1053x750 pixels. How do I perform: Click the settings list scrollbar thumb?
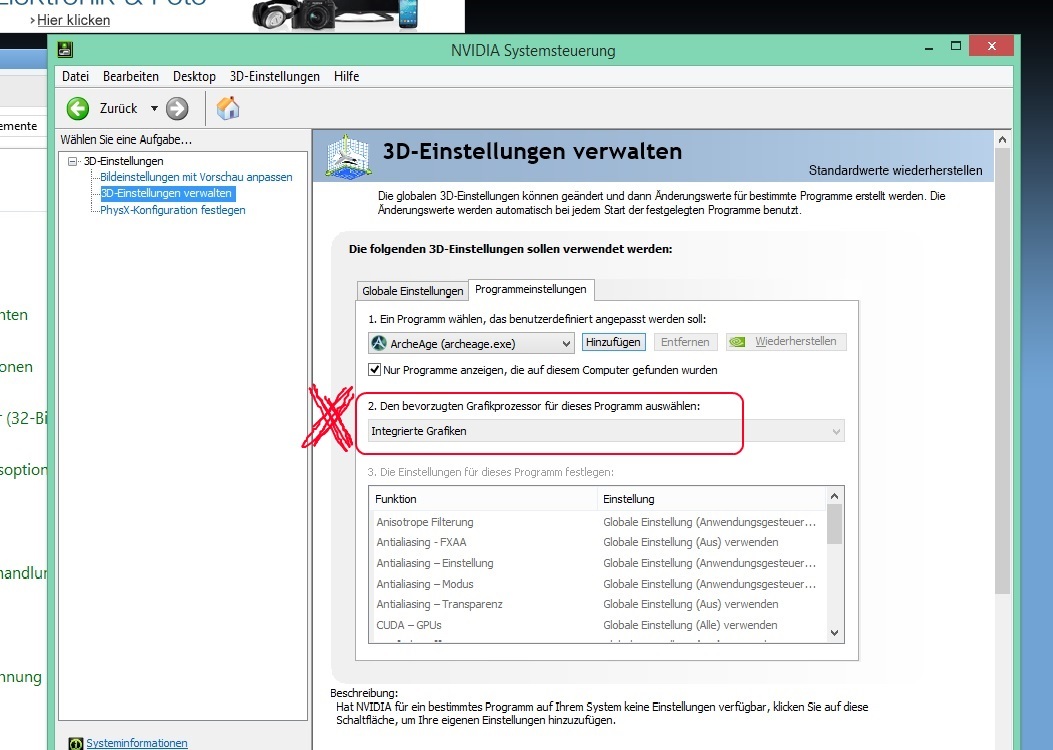(834, 524)
